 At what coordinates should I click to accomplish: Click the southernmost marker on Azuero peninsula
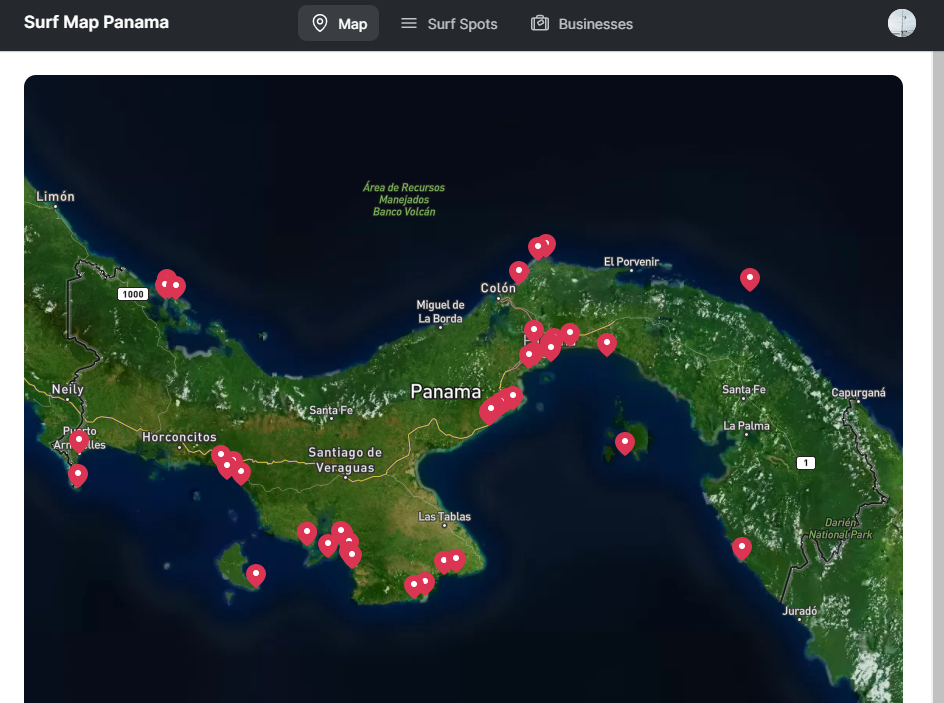pos(413,585)
